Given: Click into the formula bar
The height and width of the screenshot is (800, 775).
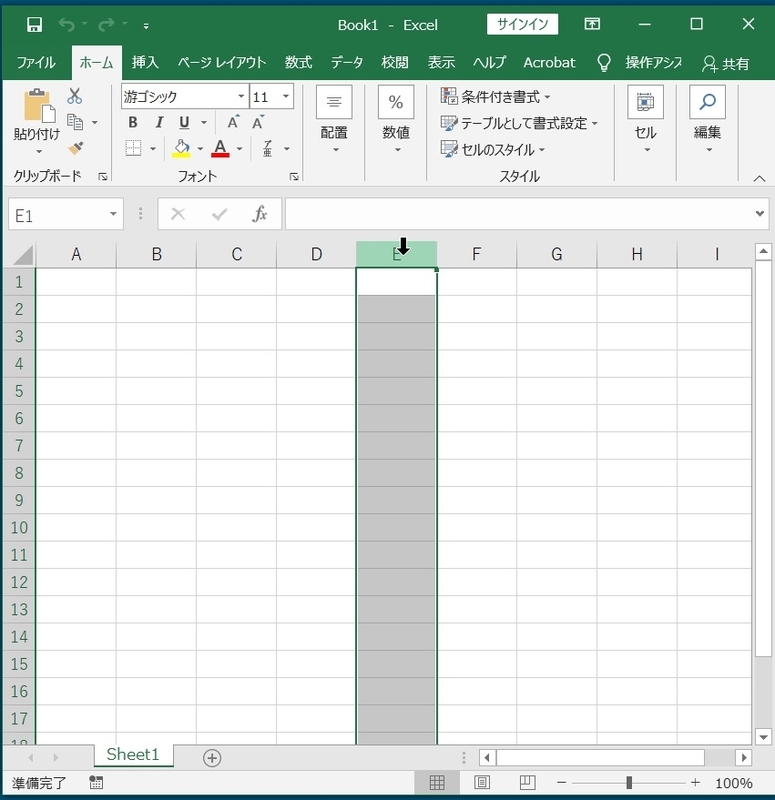Looking at the screenshot, I should click(x=518, y=214).
